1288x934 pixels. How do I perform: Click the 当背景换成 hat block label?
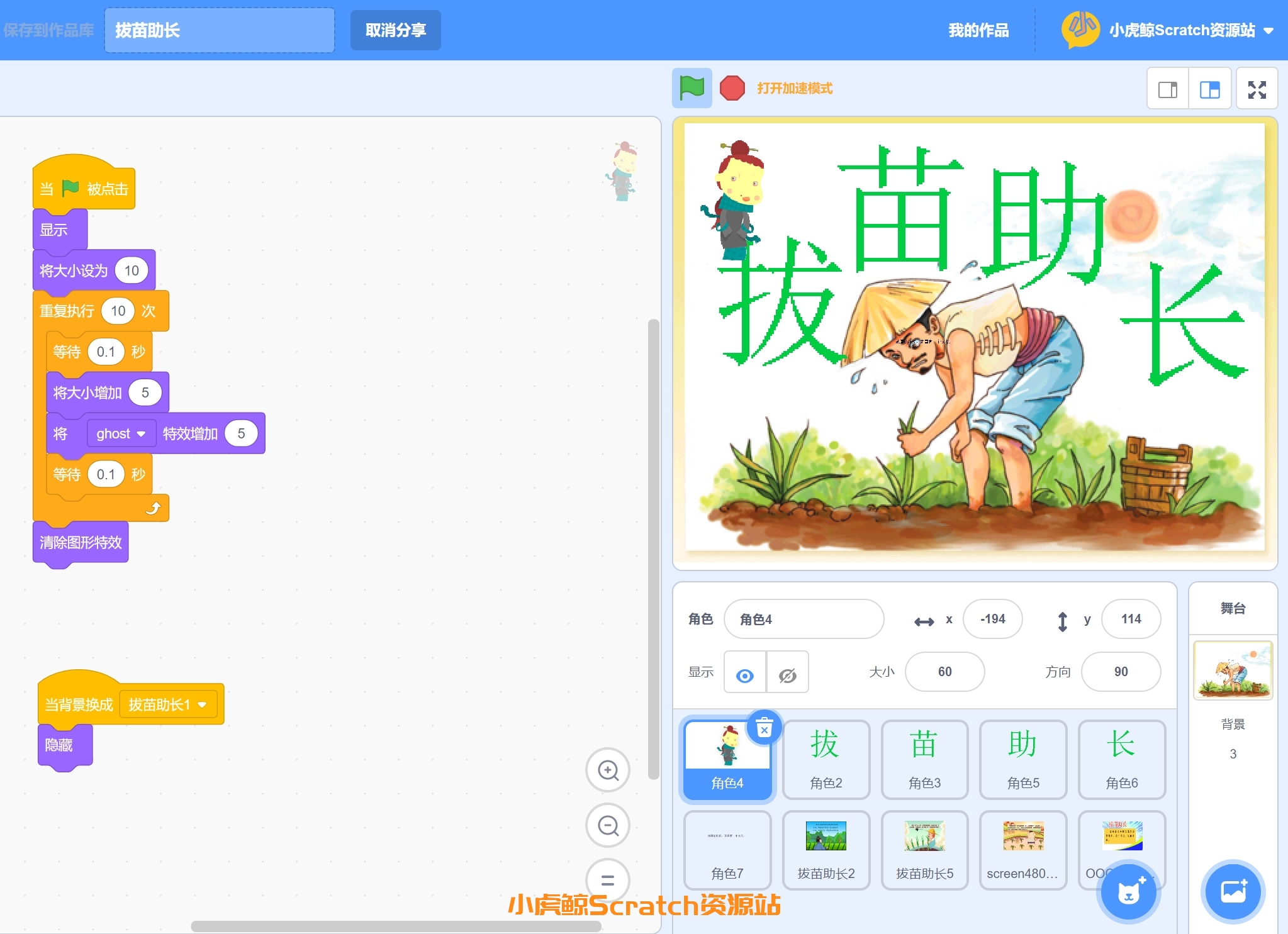[x=79, y=704]
